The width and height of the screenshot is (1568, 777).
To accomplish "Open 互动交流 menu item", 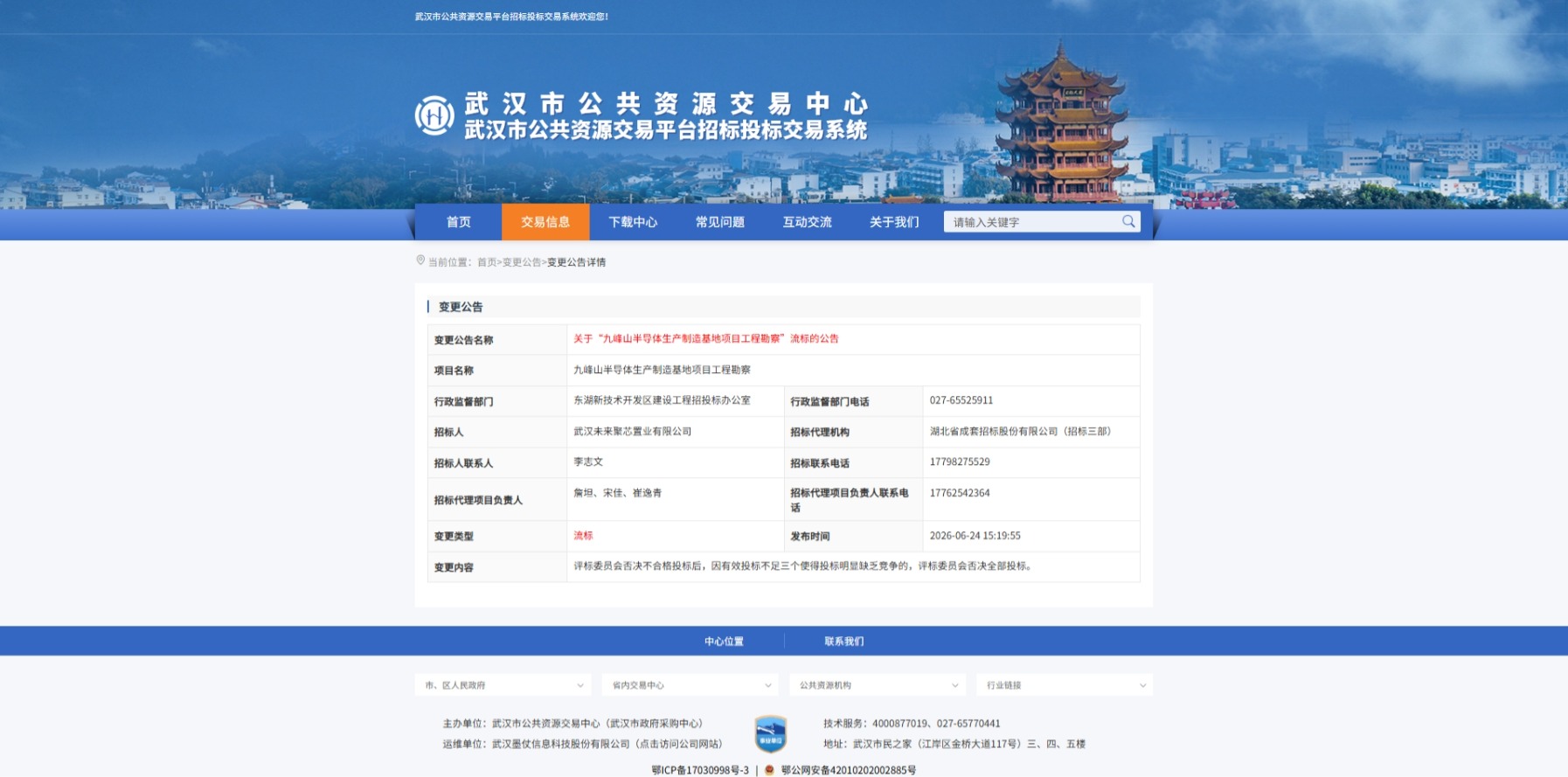I will click(808, 222).
